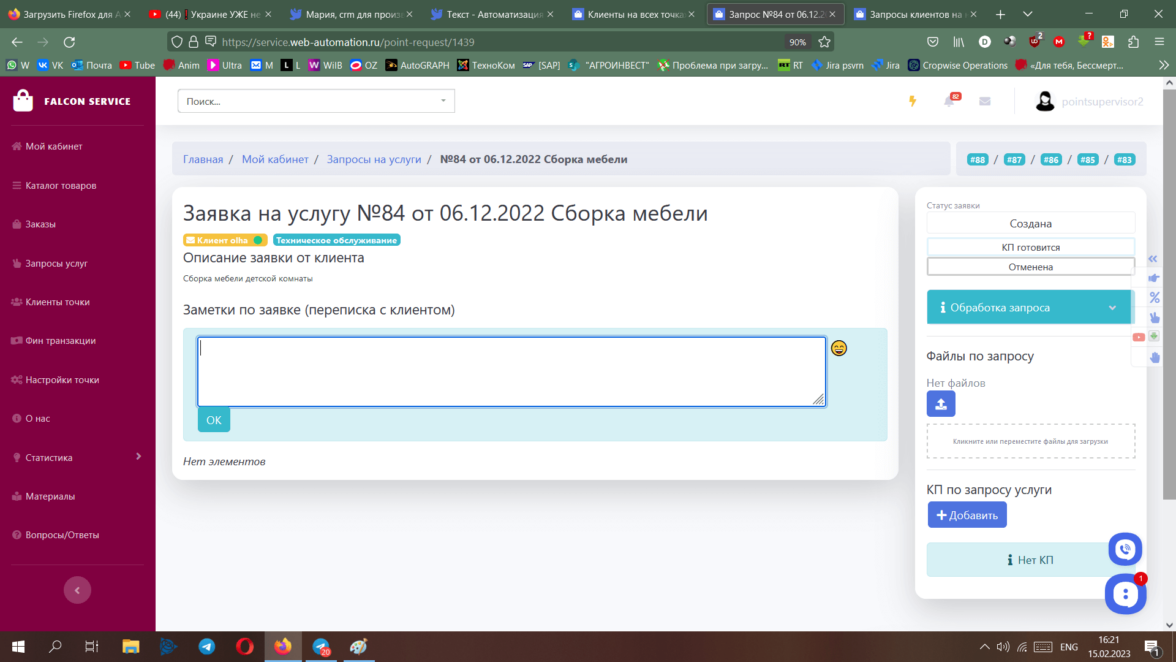Follow the Запросы на услуги breadcrumb link
1176x662 pixels.
tap(373, 159)
